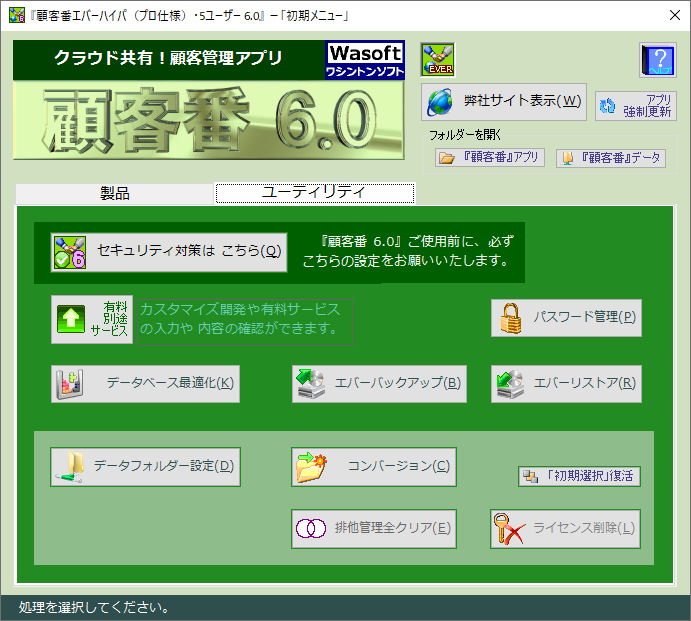Open セキュリティ対策は こちら(Q)
The image size is (691, 621).
click(x=169, y=252)
